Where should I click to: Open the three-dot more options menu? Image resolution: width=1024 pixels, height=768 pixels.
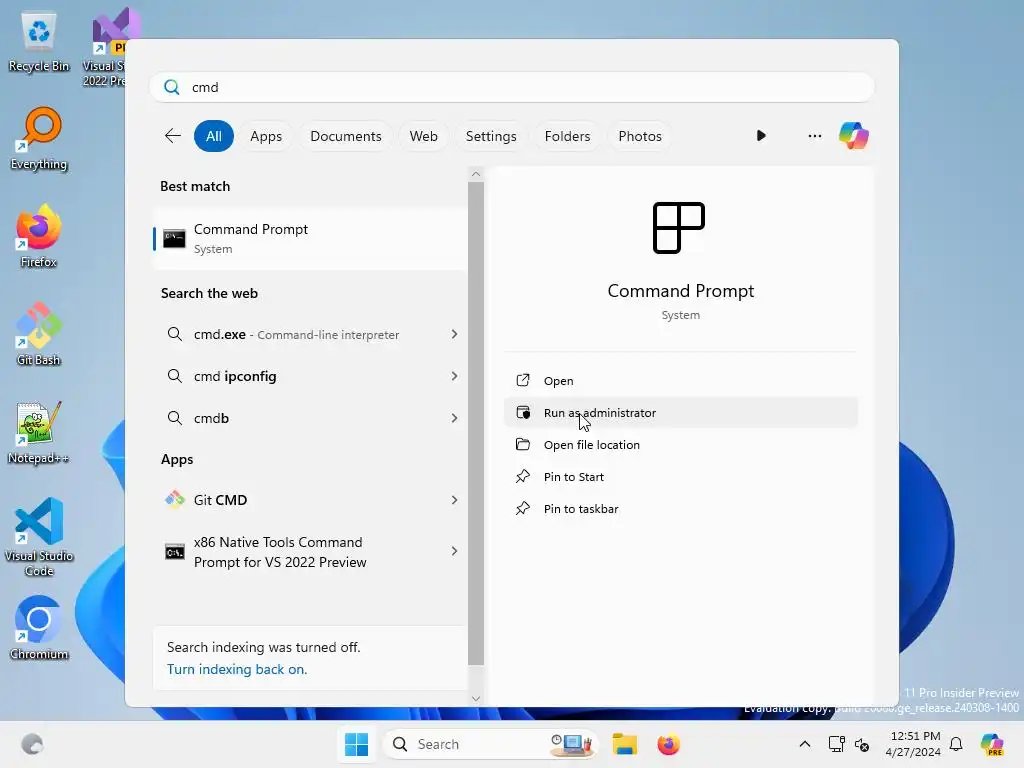click(x=814, y=136)
